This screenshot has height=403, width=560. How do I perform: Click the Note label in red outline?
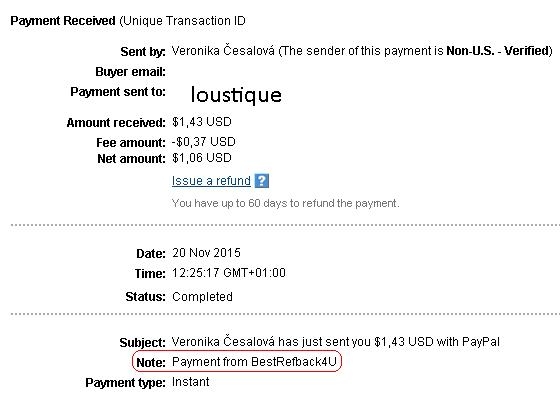point(151,363)
